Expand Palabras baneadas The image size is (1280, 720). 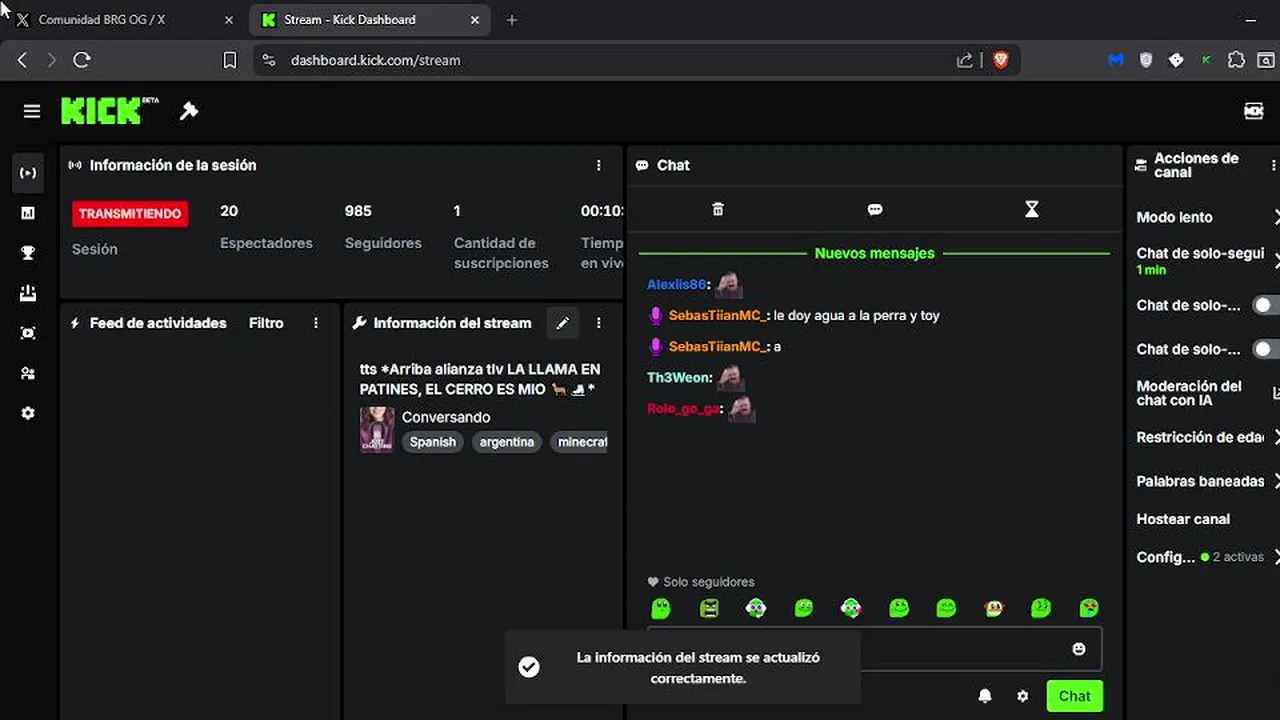[1276, 481]
